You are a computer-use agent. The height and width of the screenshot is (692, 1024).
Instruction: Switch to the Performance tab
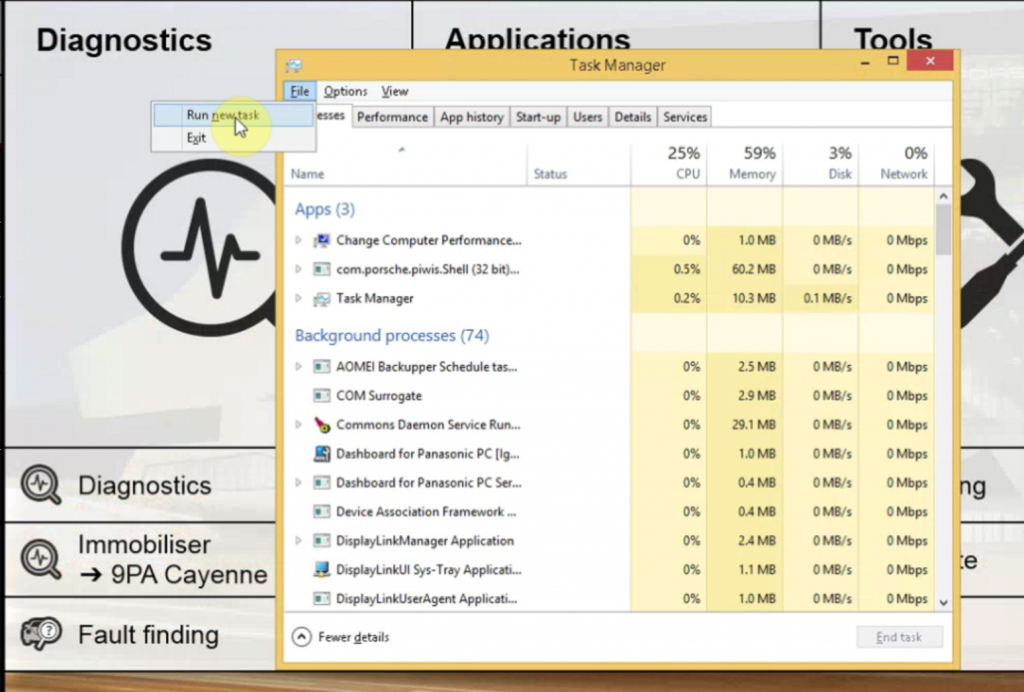(x=392, y=117)
